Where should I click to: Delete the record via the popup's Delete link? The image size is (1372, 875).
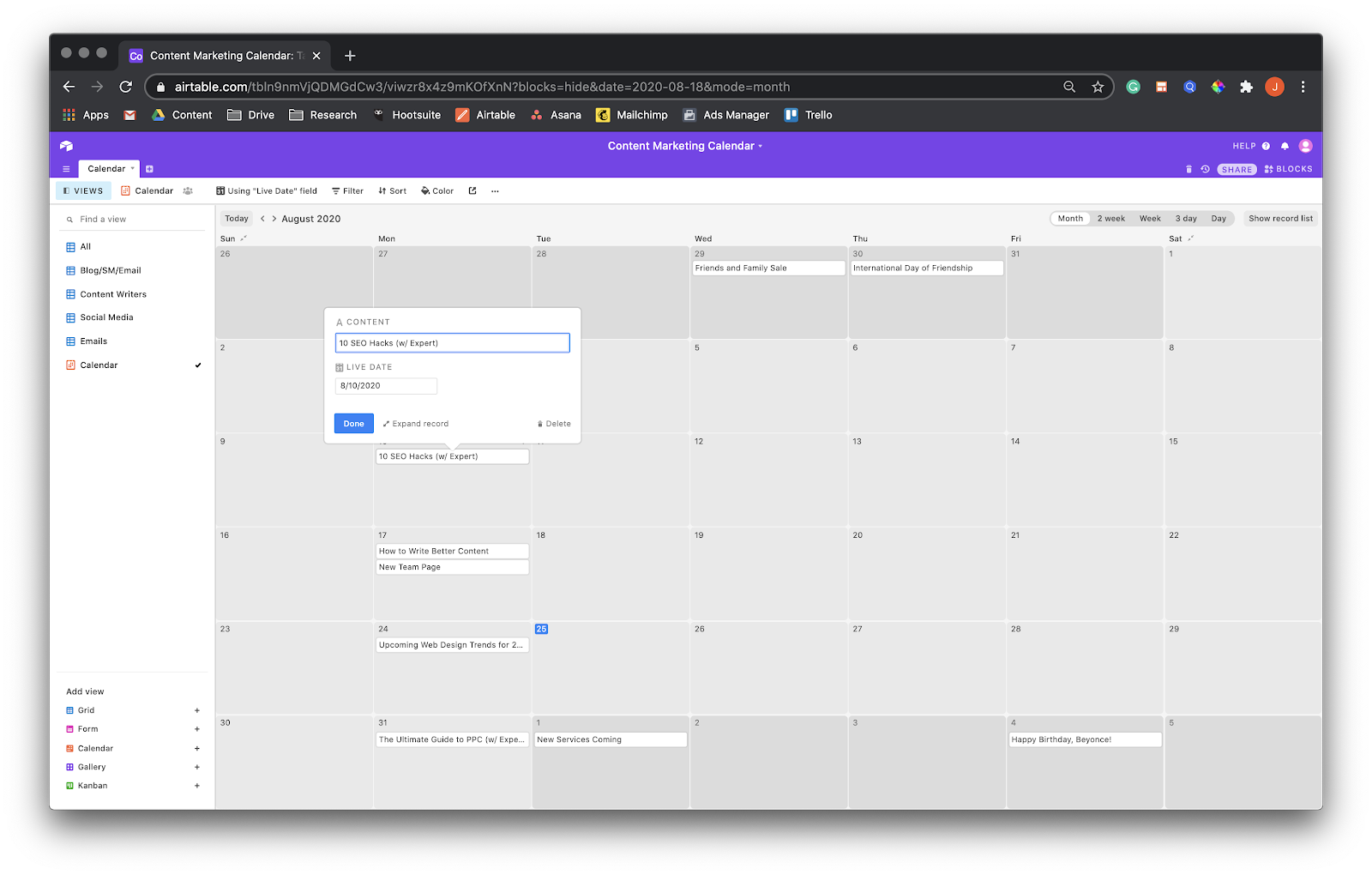point(554,424)
